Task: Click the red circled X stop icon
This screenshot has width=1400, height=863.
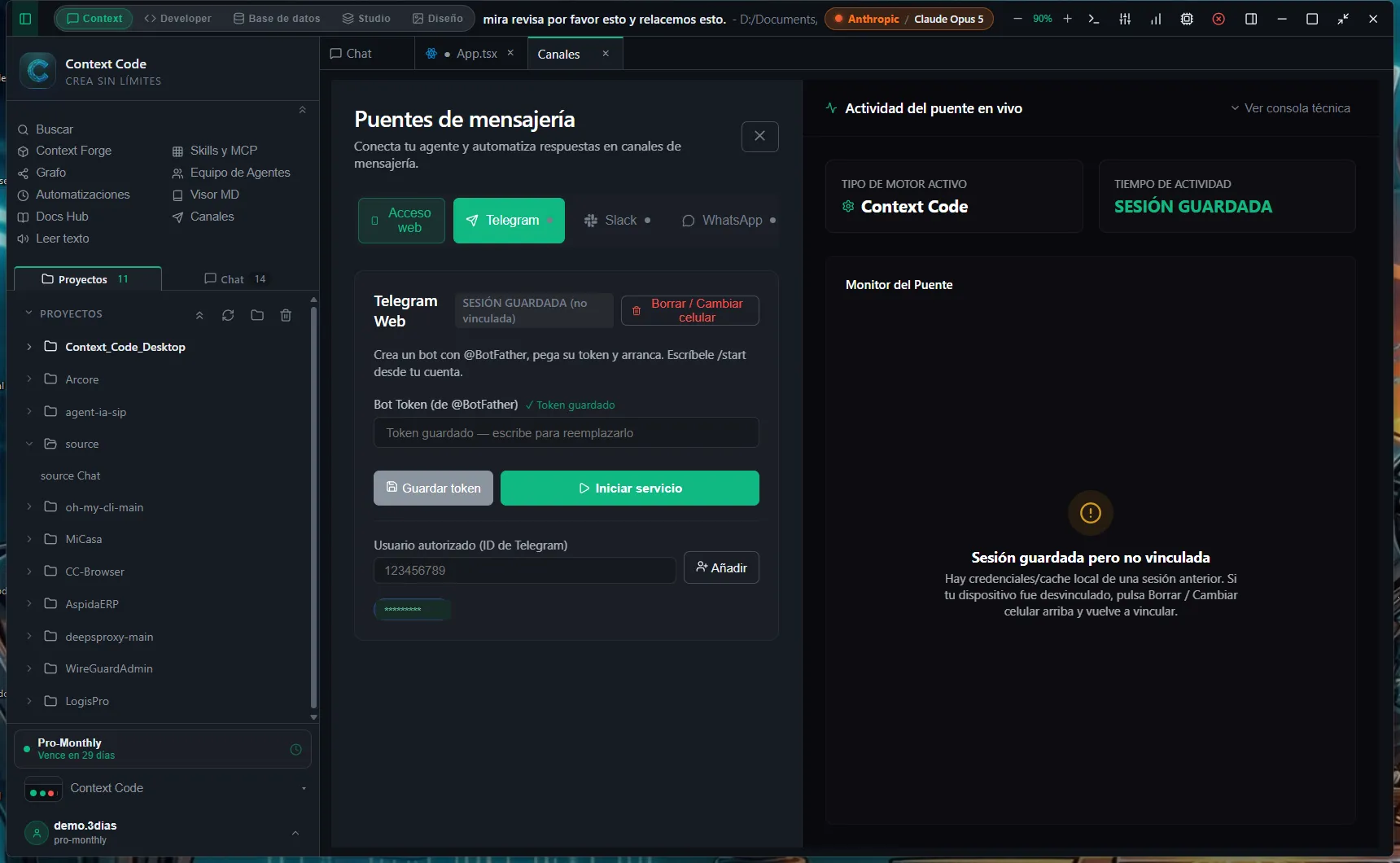Action: coord(1218,19)
